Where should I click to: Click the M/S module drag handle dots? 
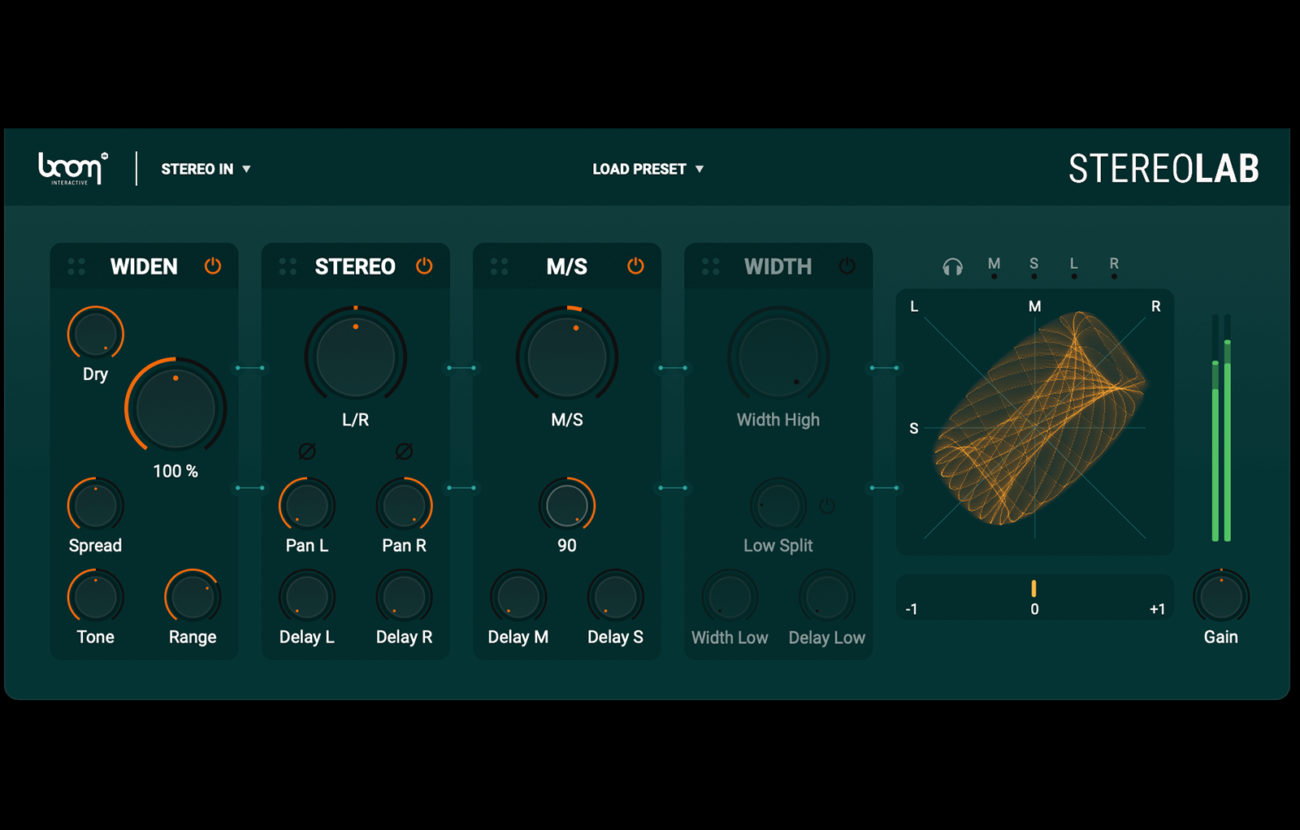pos(499,266)
